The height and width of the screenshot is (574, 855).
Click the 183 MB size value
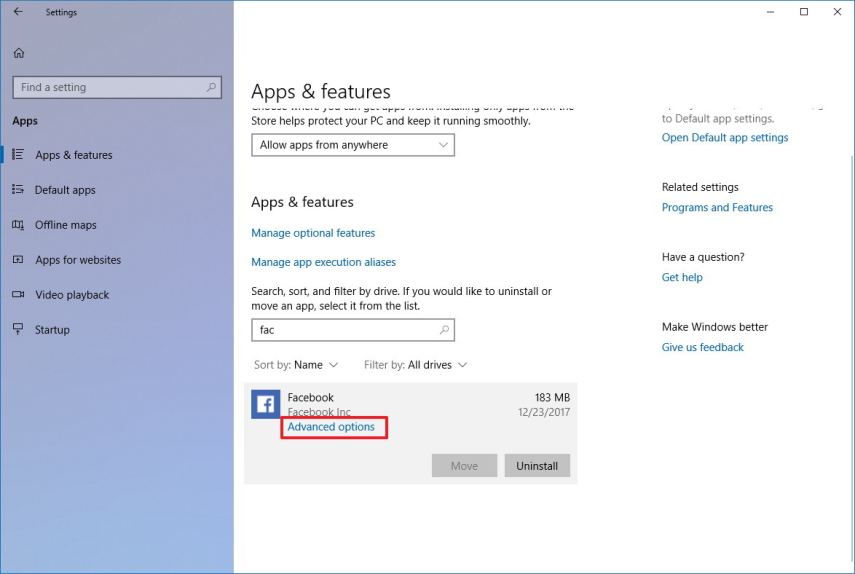552,397
